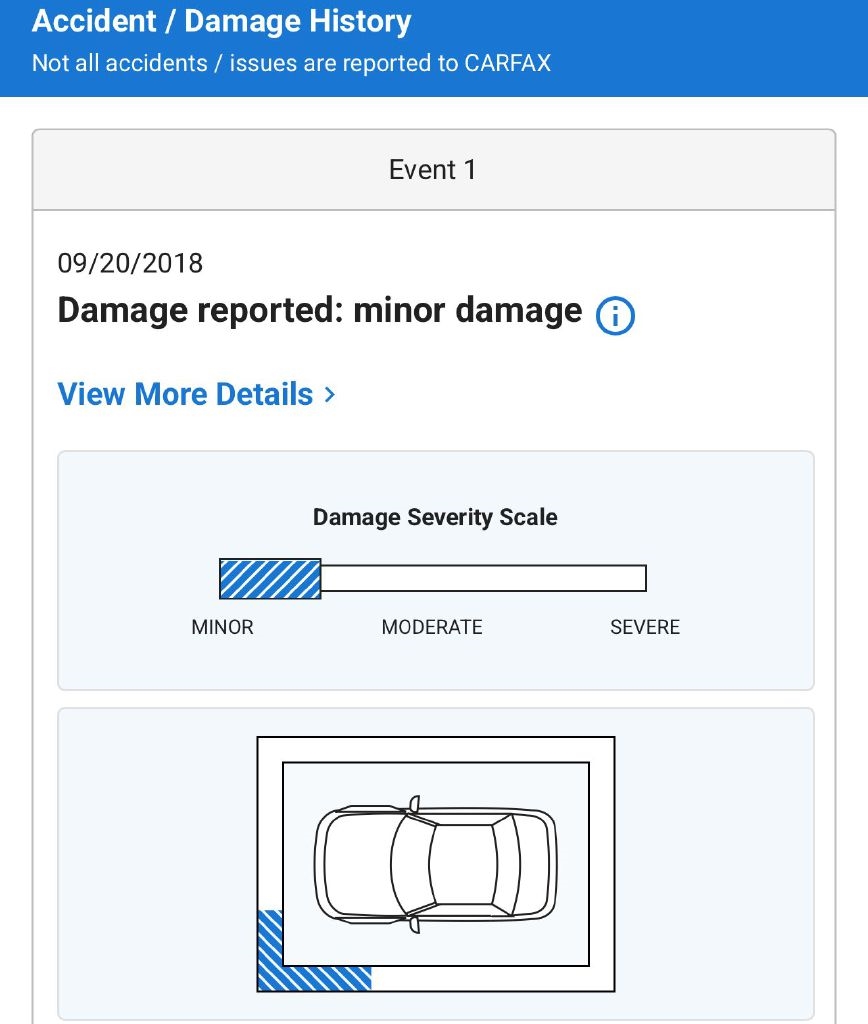The width and height of the screenshot is (868, 1024).
Task: Select the Event 1 header
Action: [x=433, y=170]
